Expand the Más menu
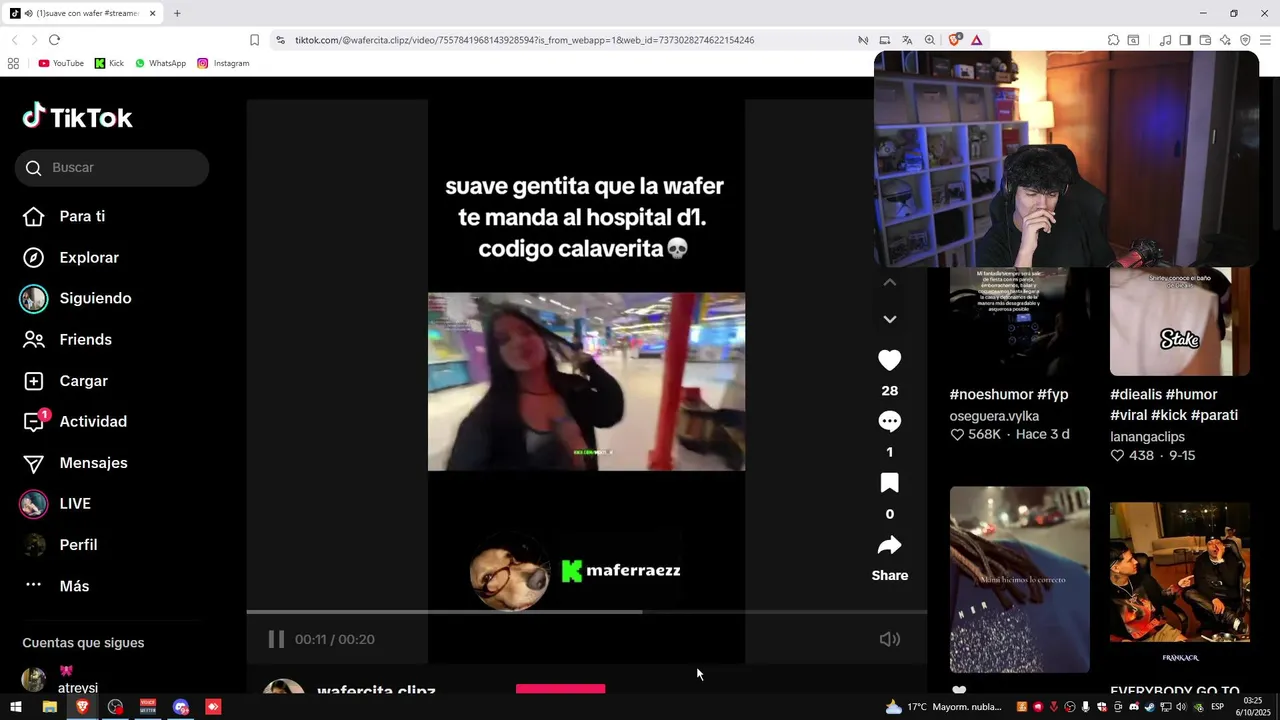1280x720 pixels. (x=74, y=586)
